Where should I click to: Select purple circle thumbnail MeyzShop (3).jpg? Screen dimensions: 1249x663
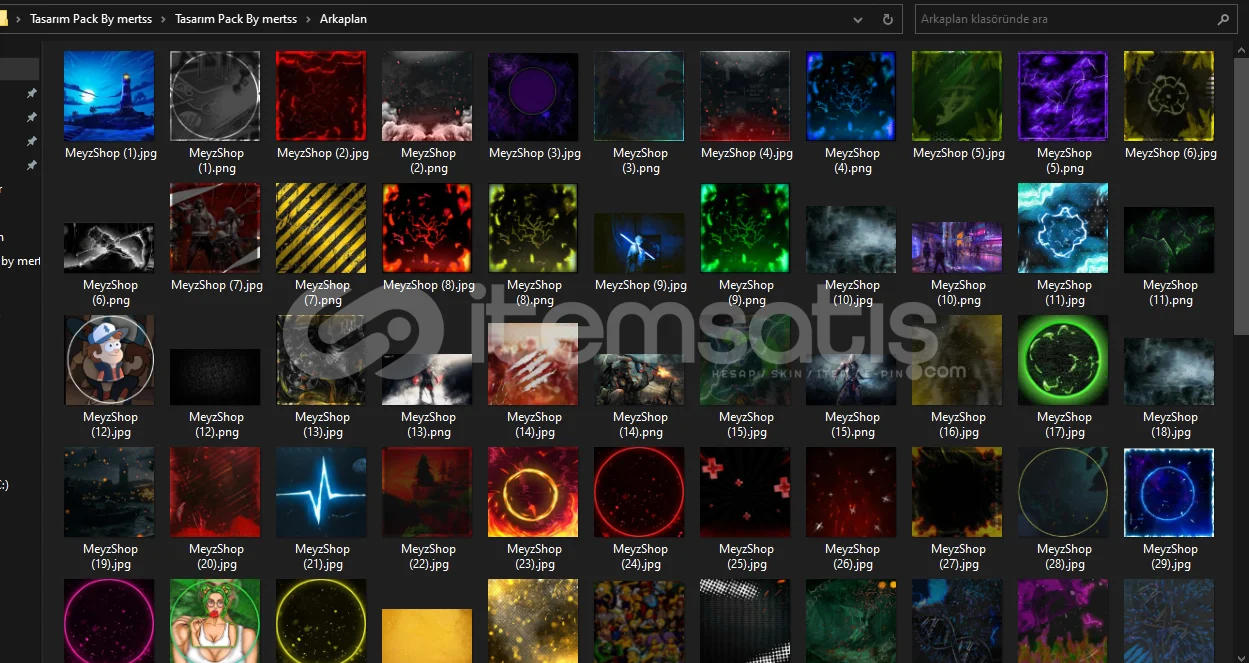(x=533, y=97)
